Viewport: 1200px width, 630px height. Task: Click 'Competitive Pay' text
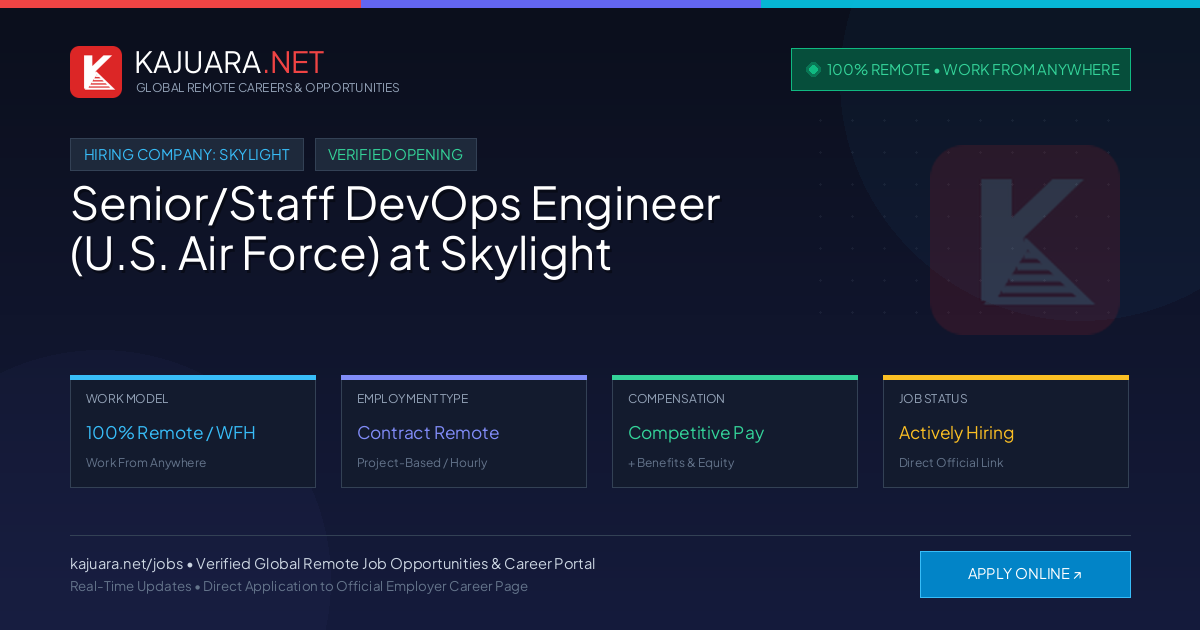tap(696, 433)
